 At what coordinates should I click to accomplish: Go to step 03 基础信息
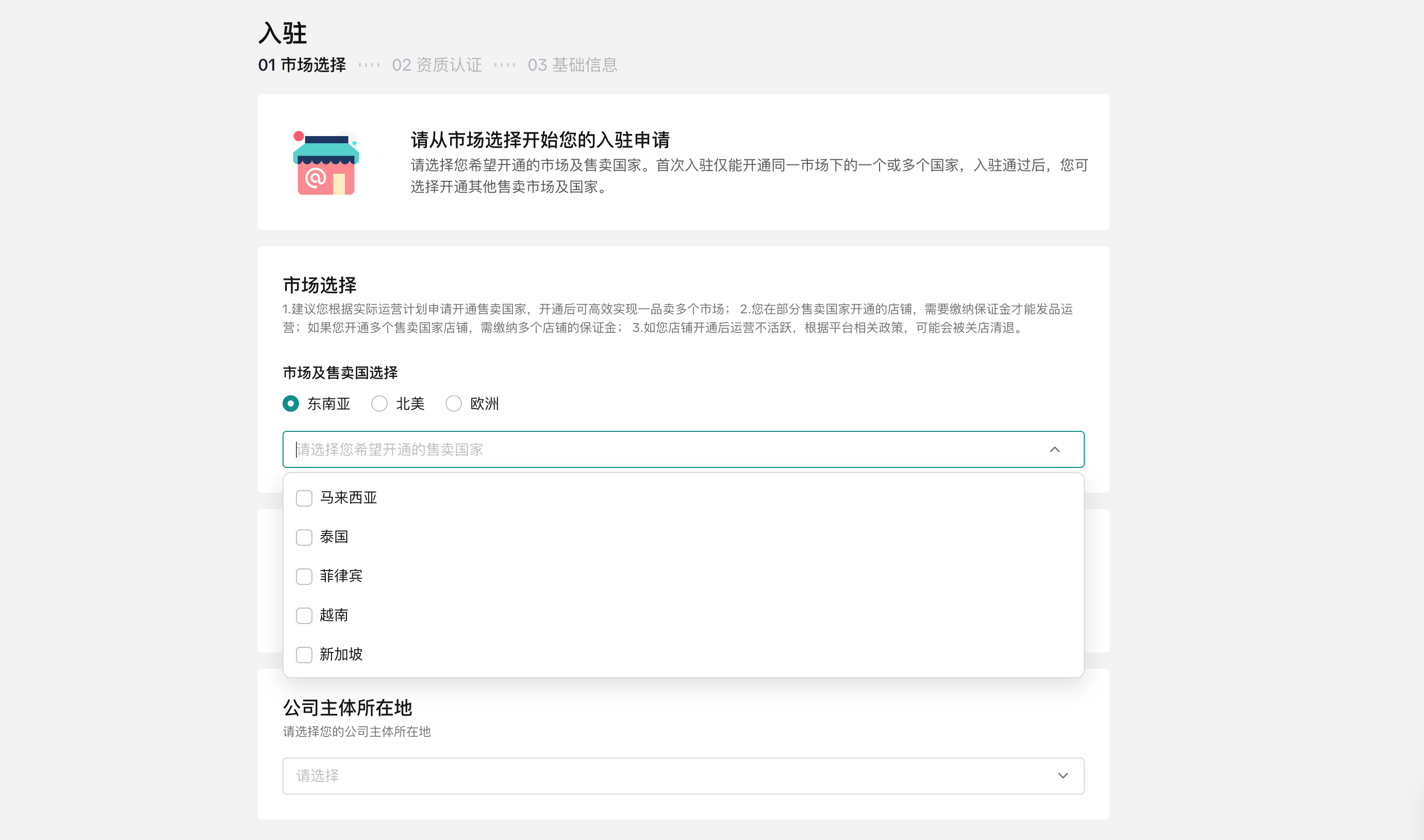click(x=572, y=65)
